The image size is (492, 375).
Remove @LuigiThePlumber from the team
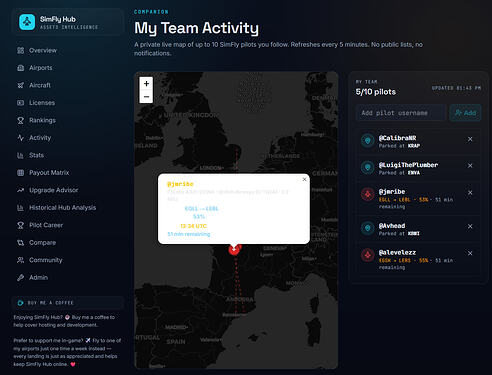470,166
